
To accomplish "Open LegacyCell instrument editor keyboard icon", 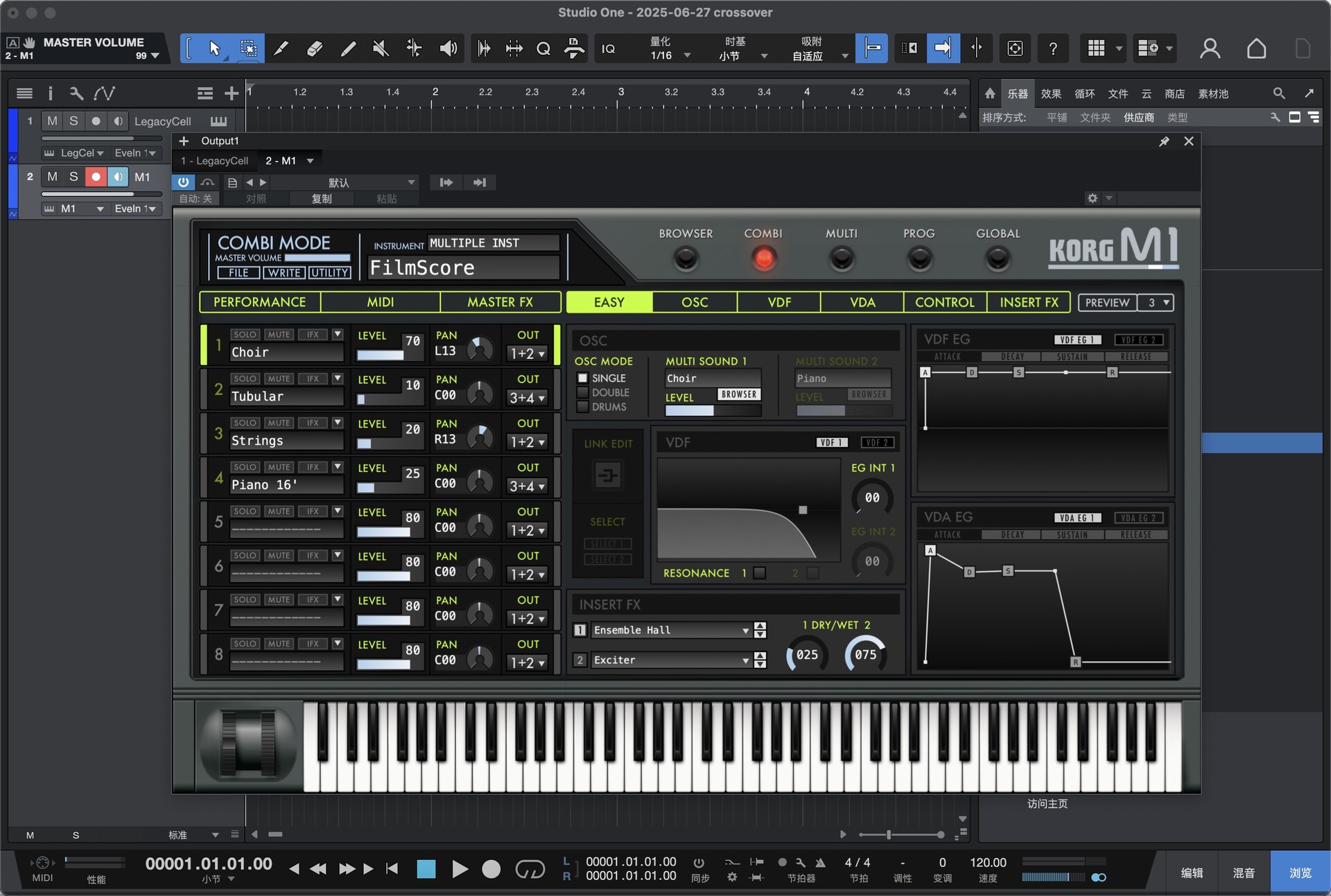I will pyautogui.click(x=218, y=121).
